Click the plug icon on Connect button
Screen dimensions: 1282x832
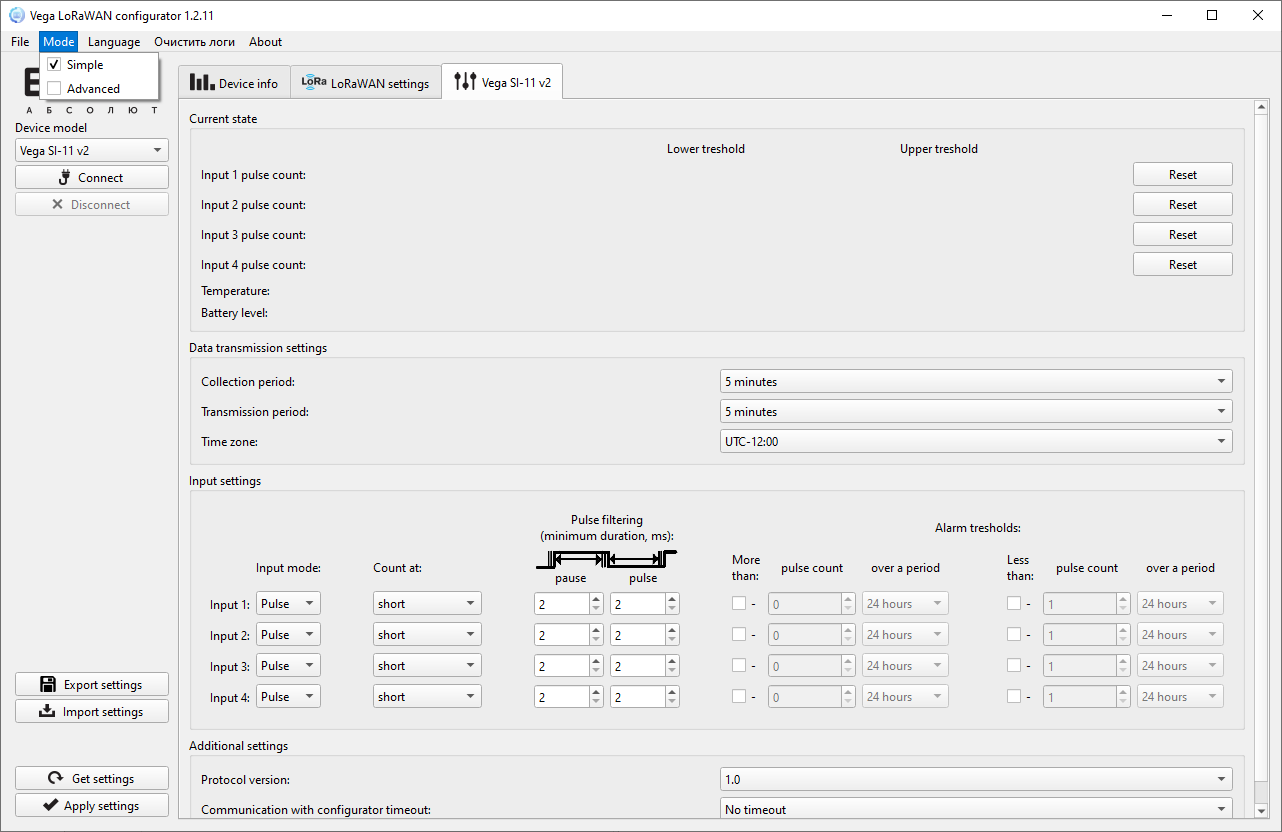tap(66, 177)
